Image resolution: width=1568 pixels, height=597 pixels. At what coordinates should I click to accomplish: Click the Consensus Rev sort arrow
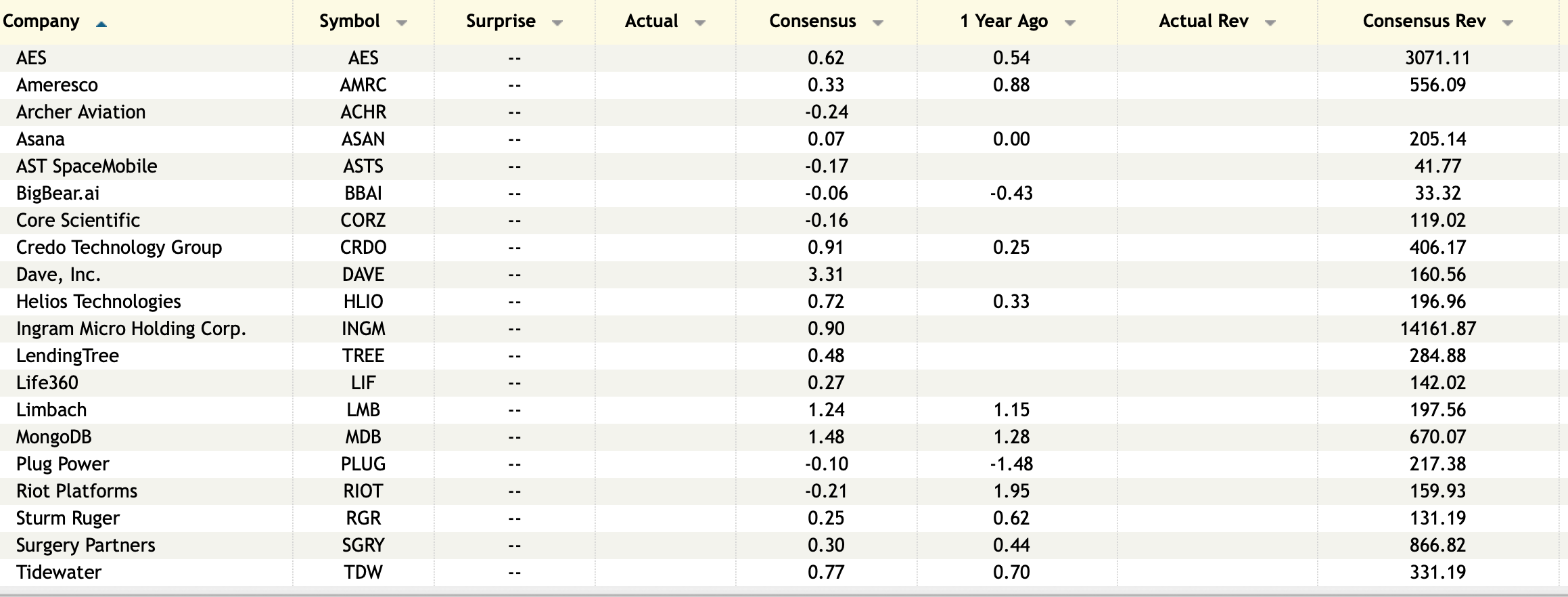point(1508,23)
